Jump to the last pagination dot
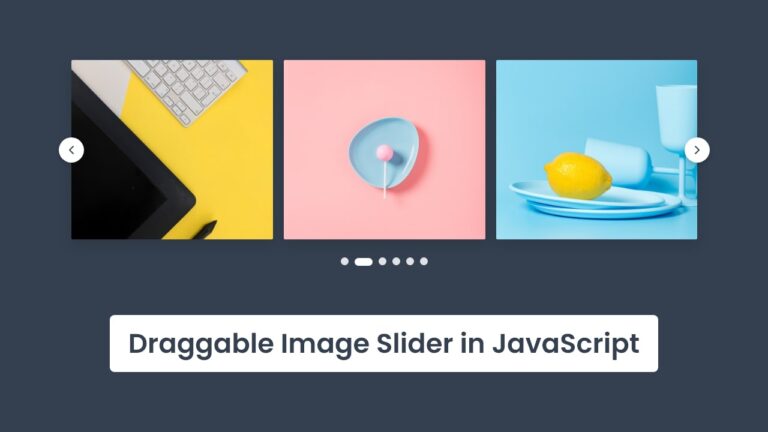 click(x=424, y=262)
